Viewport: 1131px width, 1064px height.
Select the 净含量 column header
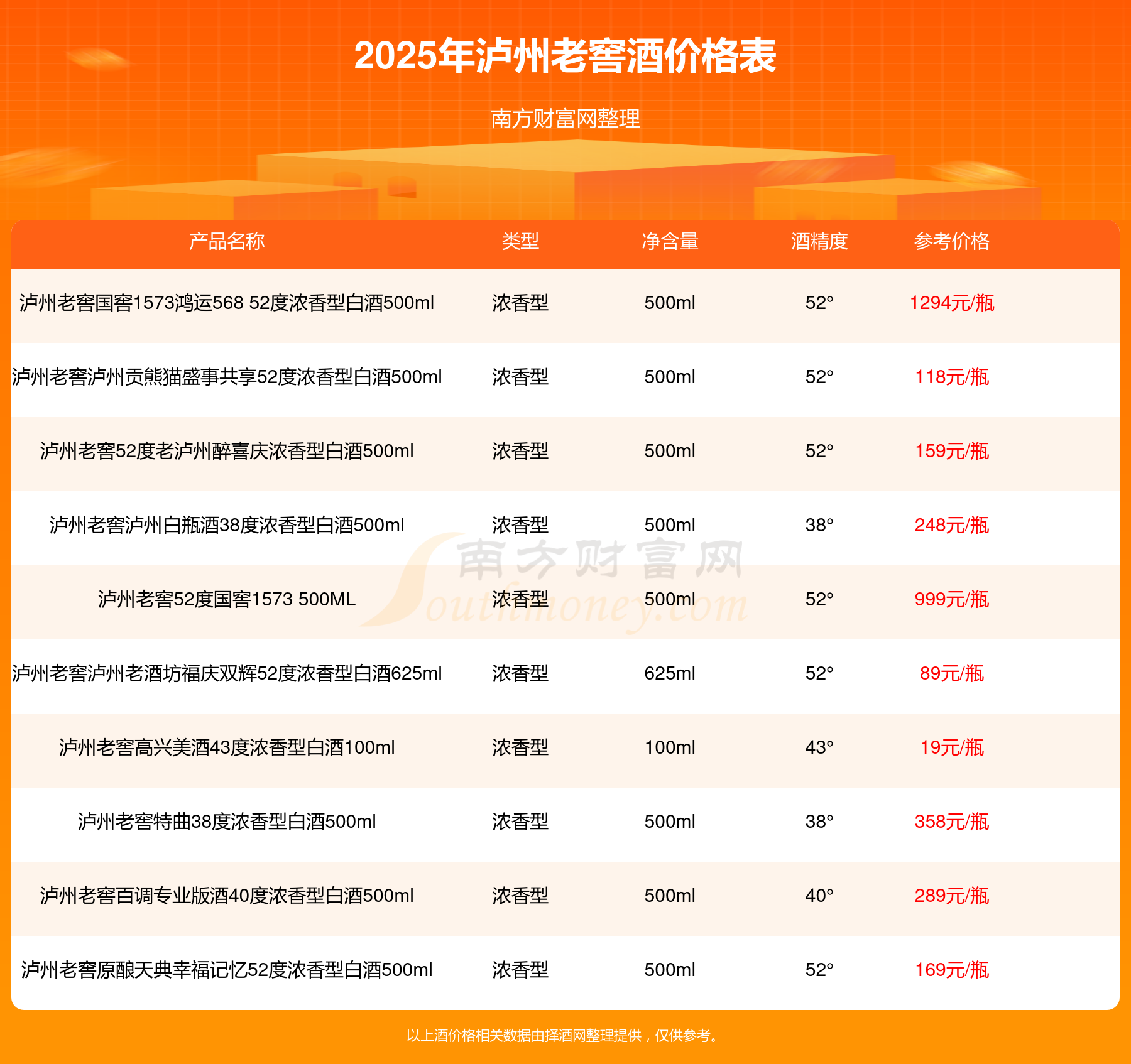coord(670,241)
